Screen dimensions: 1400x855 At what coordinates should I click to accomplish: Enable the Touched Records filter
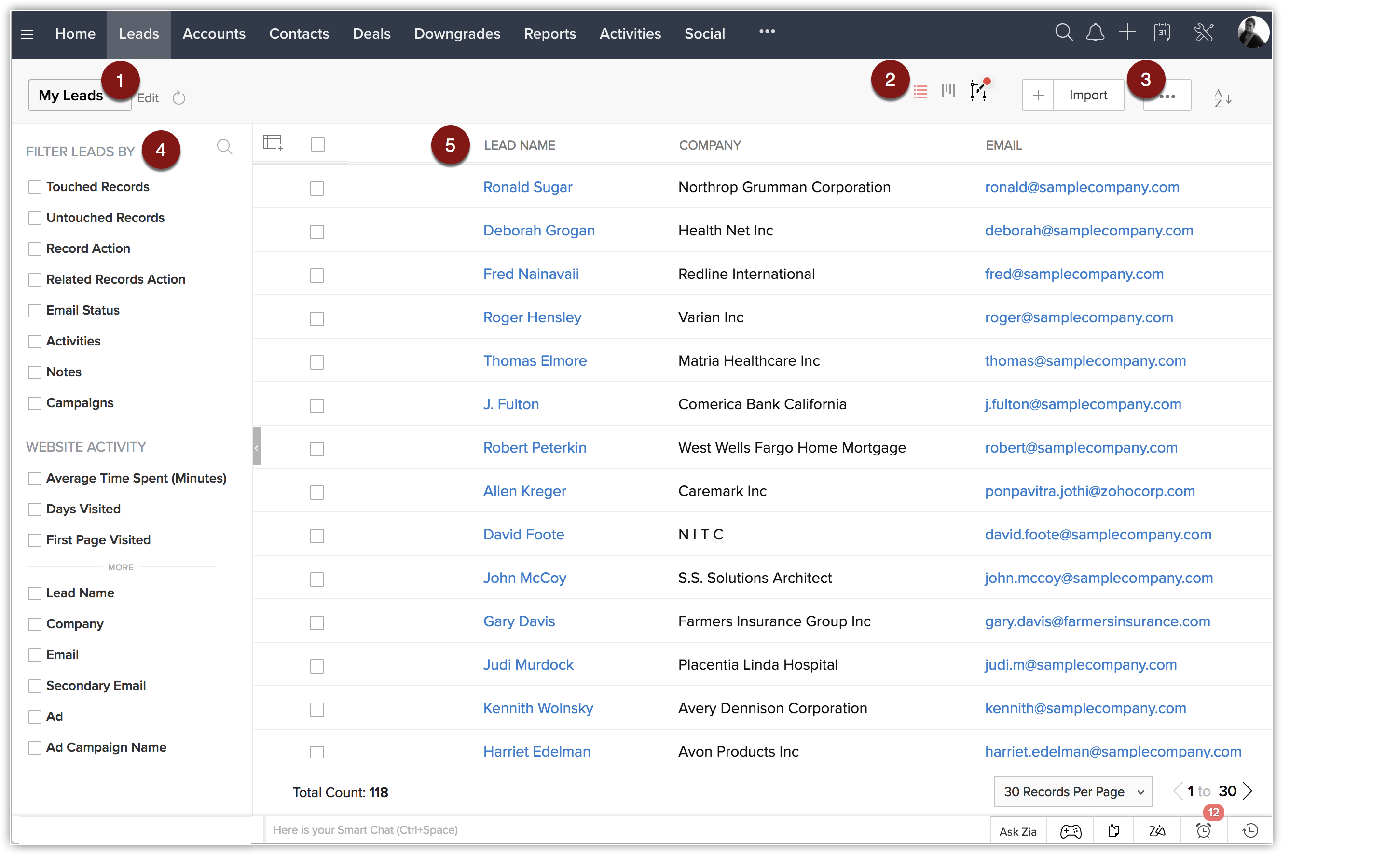[x=35, y=188]
